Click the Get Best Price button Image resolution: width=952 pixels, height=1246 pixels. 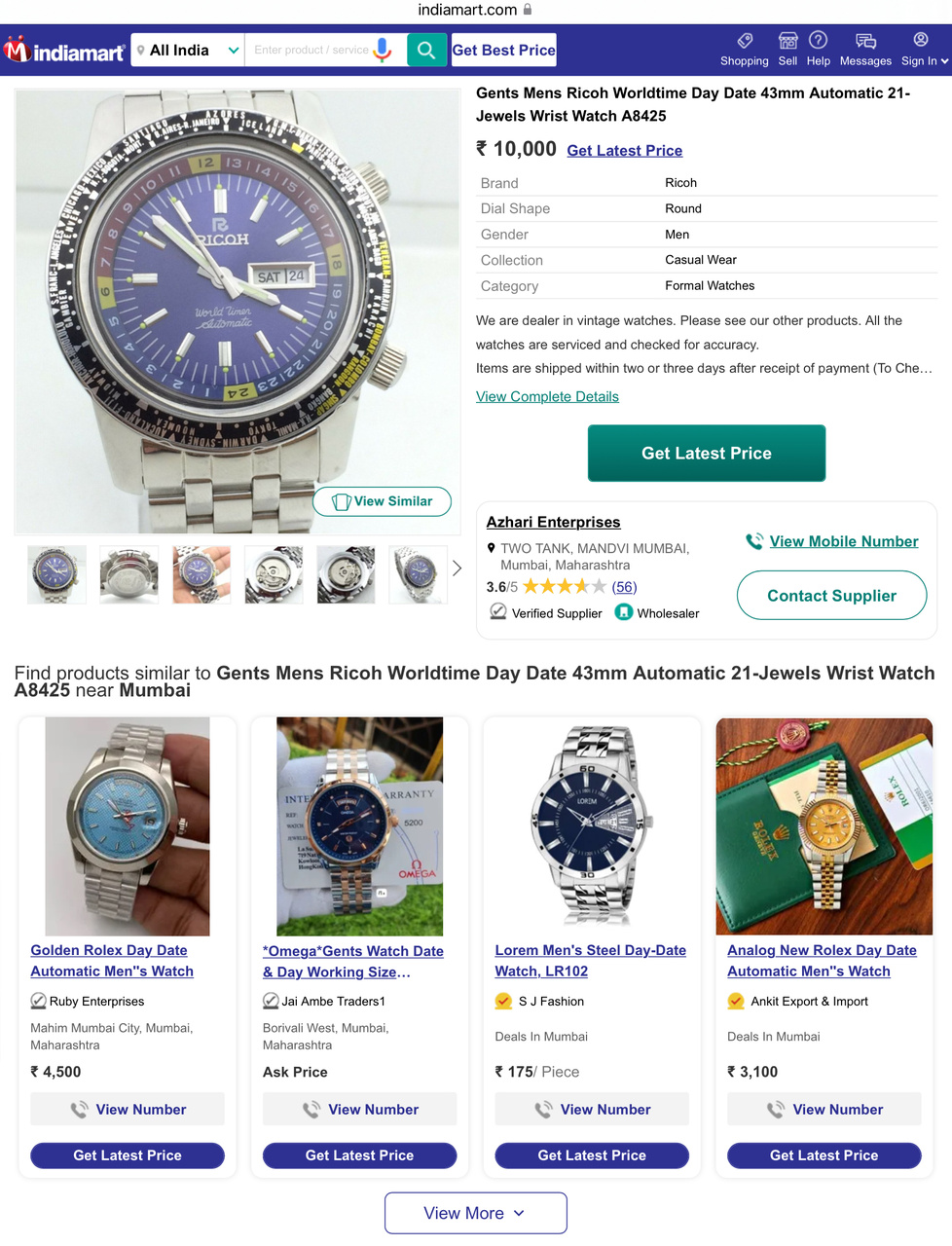pos(504,50)
